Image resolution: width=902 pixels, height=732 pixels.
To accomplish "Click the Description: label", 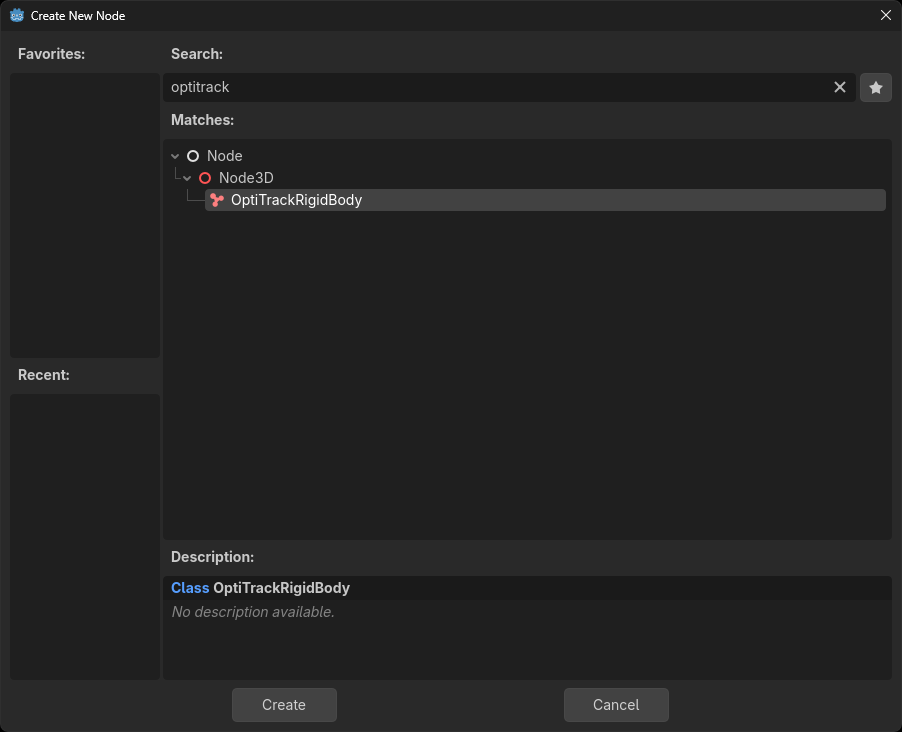I will coord(212,556).
